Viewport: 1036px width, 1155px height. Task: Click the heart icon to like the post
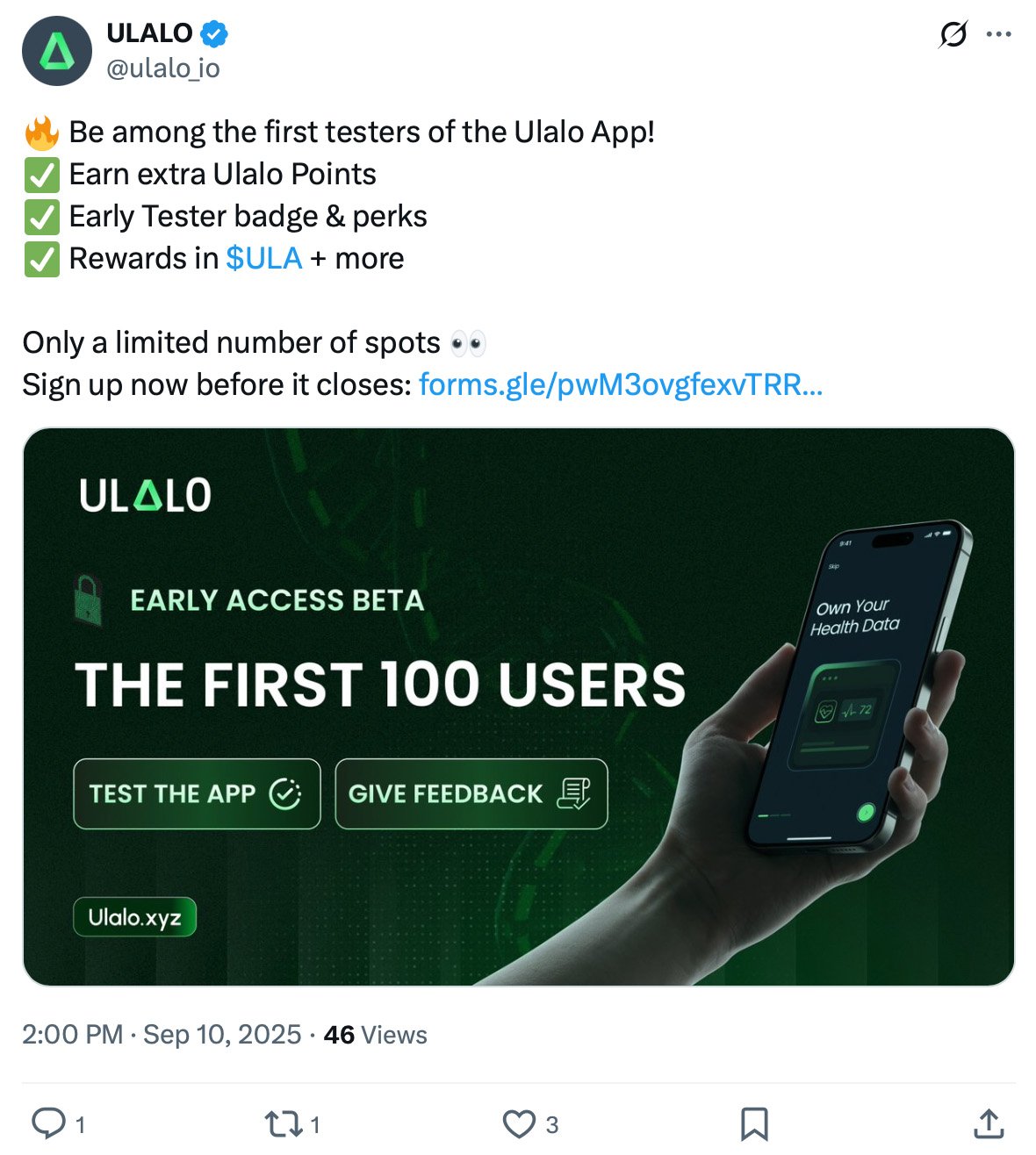pyautogui.click(x=520, y=1122)
